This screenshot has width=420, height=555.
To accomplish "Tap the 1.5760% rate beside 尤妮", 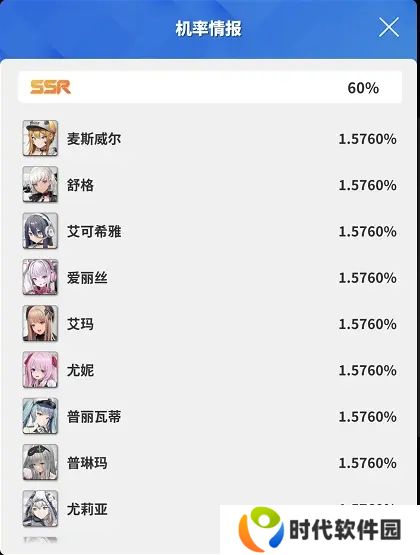I will coord(367,371).
